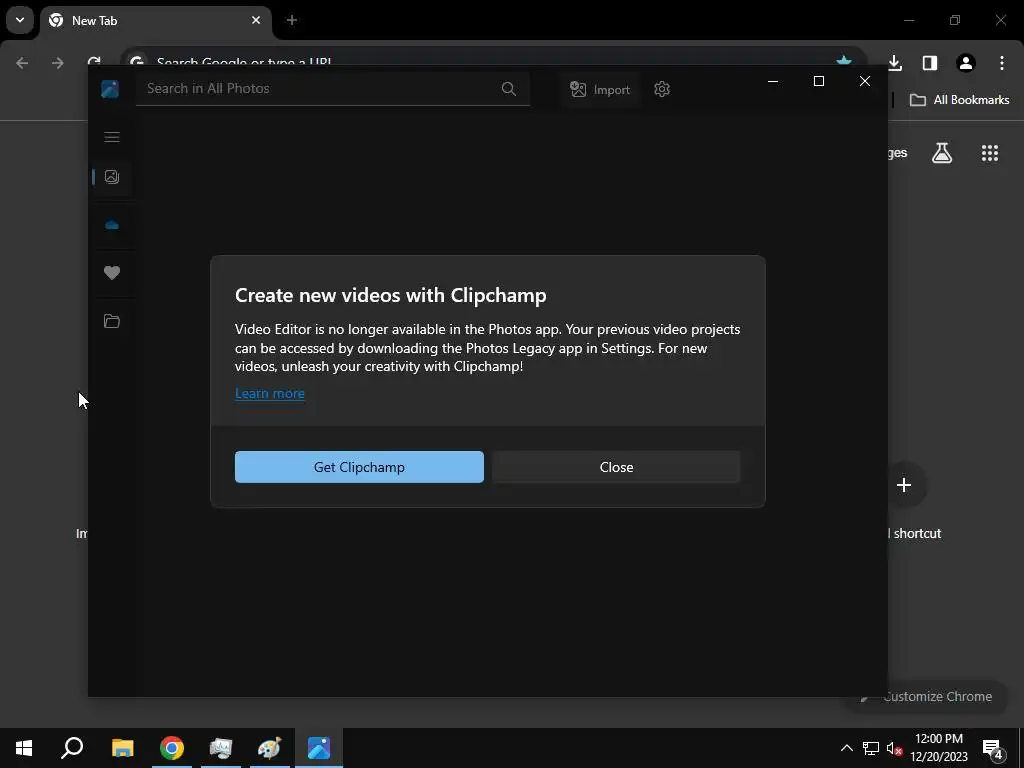The image size is (1024, 768).
Task: Open All Bookmarks folder in Chrome
Action: coord(959,100)
